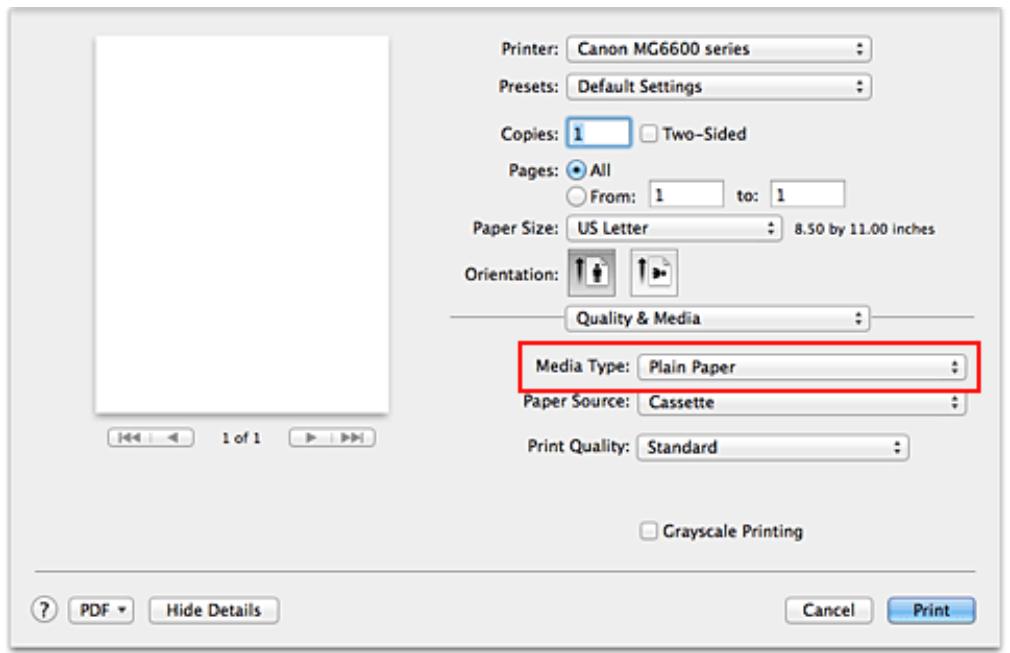Click the '8.50 by 11.00 inches' text
This screenshot has width=1010, height=653.
(x=864, y=229)
